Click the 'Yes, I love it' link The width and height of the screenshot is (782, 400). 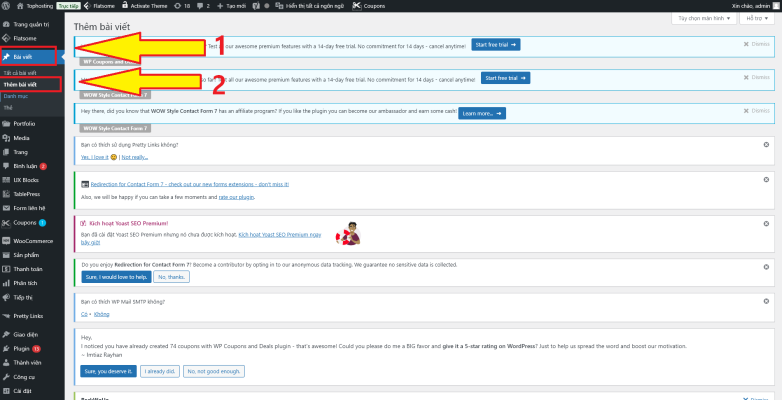pos(96,157)
